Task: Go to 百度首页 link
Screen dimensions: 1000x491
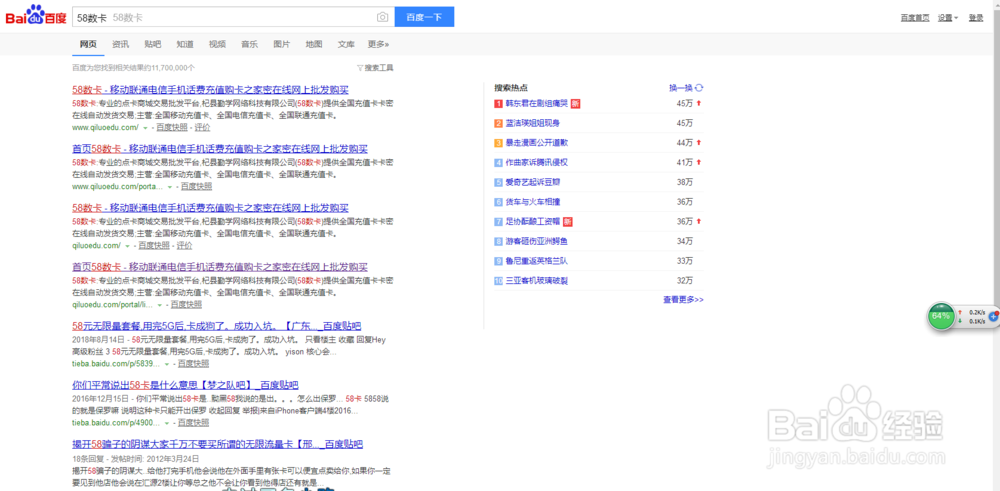Action: tap(915, 18)
